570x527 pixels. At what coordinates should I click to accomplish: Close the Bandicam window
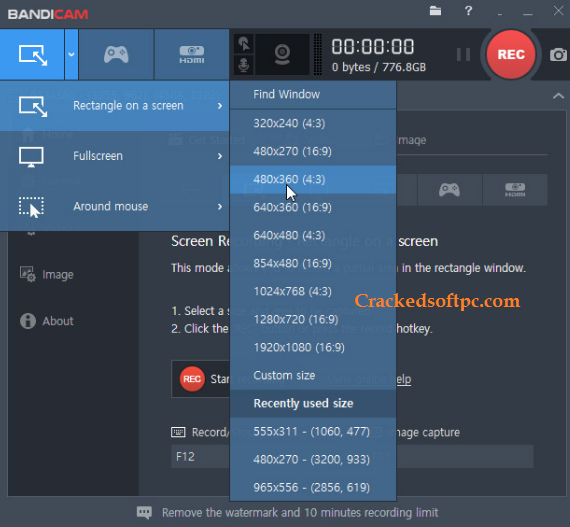558,11
